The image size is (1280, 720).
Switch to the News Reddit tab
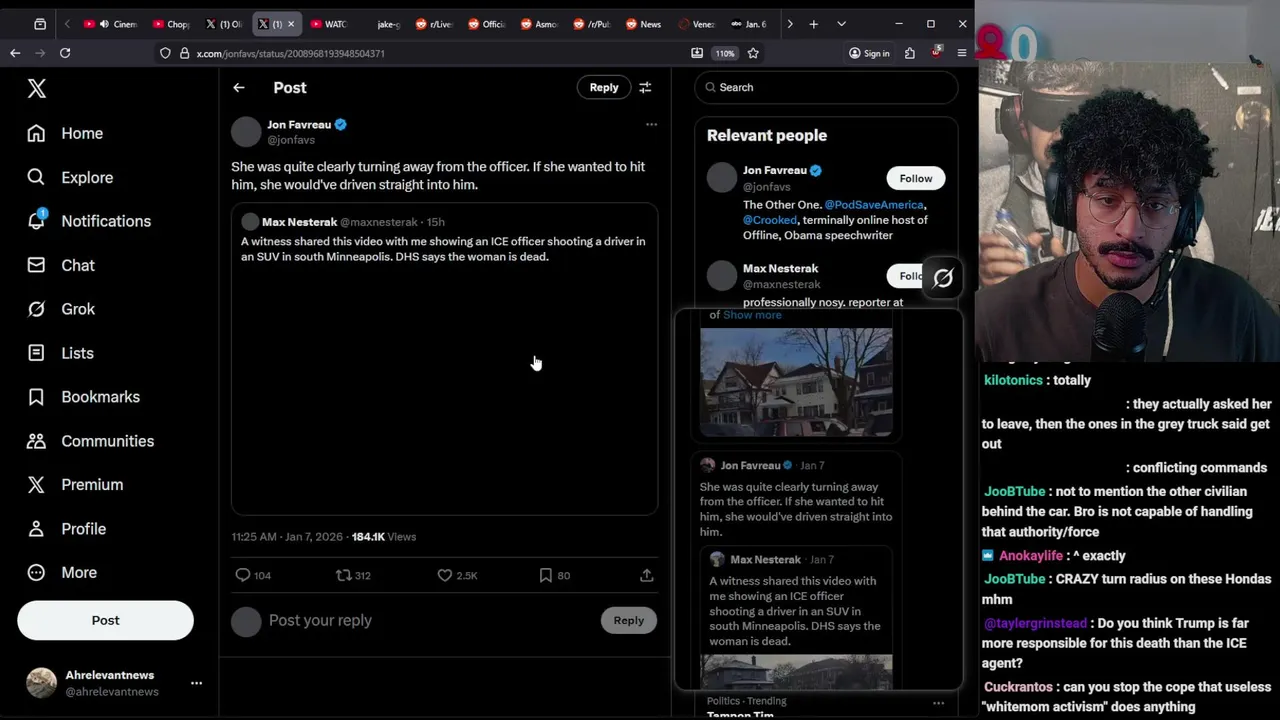(643, 24)
